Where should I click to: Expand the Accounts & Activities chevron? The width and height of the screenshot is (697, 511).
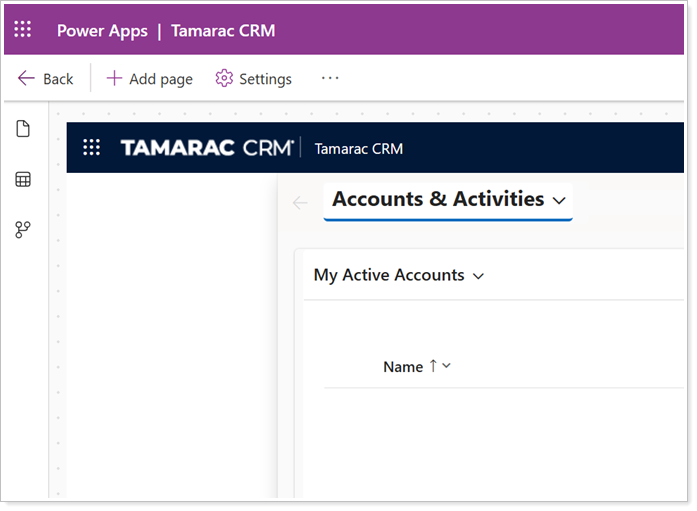[x=560, y=200]
